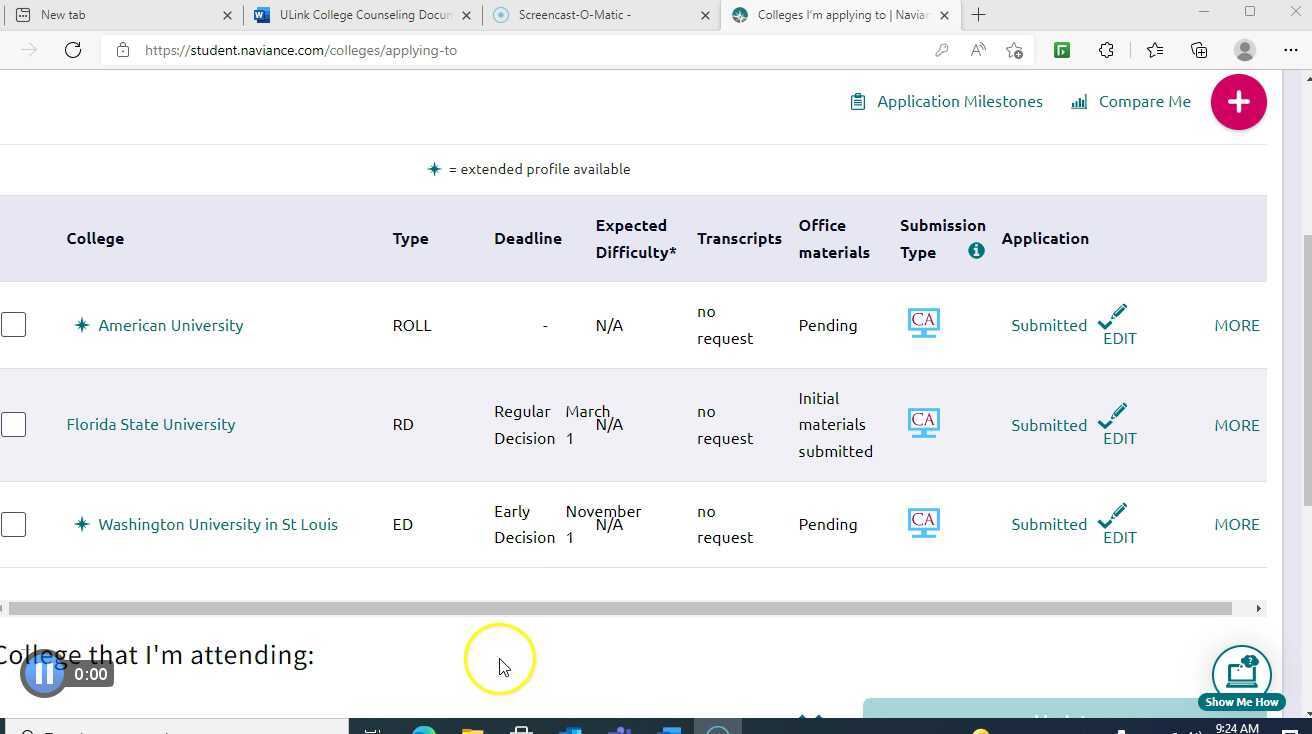Click Submitted status for American University
The height and width of the screenshot is (734, 1312).
(1048, 325)
